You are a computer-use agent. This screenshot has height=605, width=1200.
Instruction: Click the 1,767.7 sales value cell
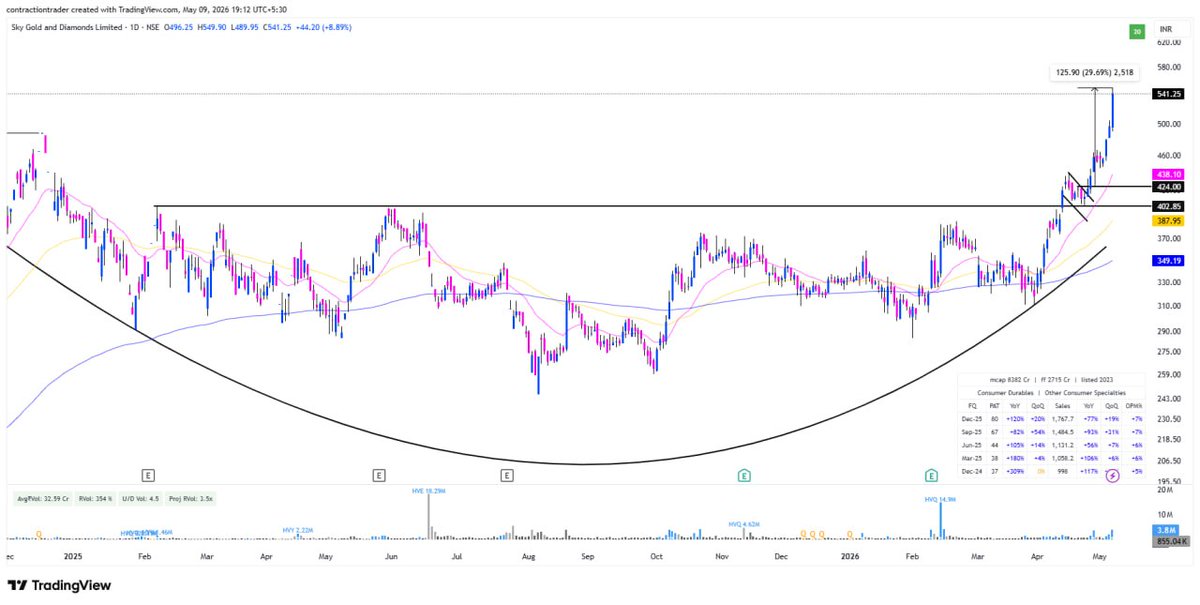point(1062,419)
